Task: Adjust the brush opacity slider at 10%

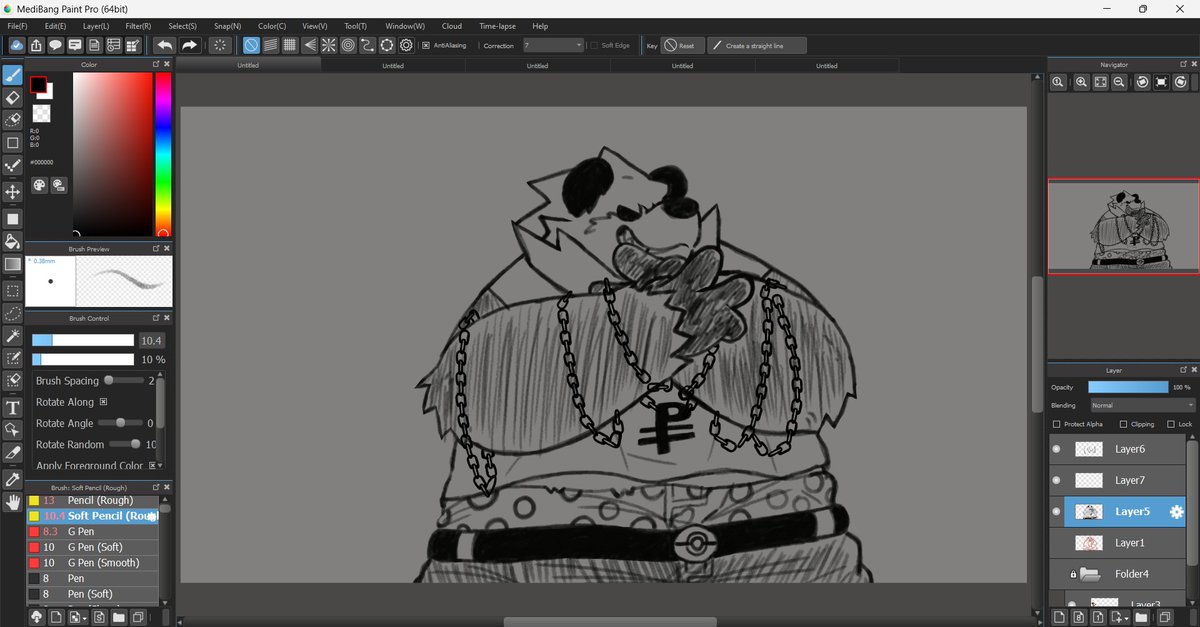Action: click(x=83, y=359)
